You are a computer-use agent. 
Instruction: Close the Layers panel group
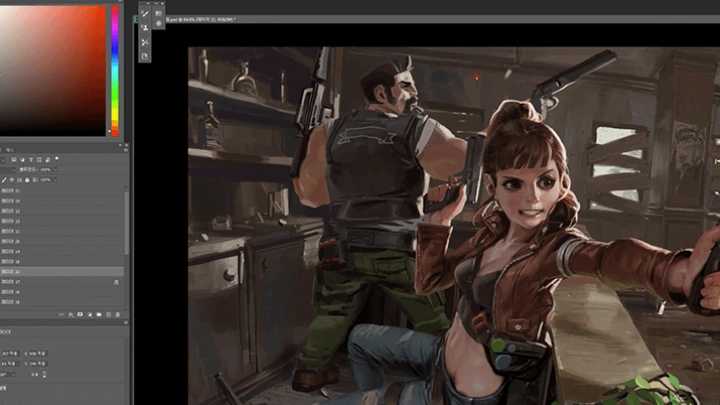click(126, 145)
